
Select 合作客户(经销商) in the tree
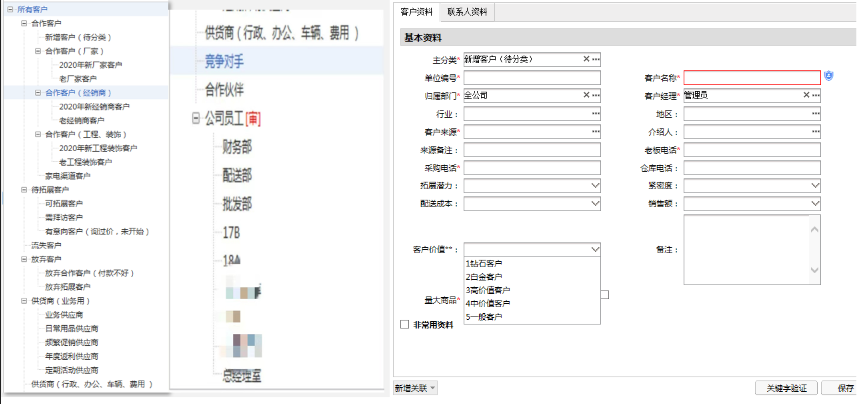point(79,92)
